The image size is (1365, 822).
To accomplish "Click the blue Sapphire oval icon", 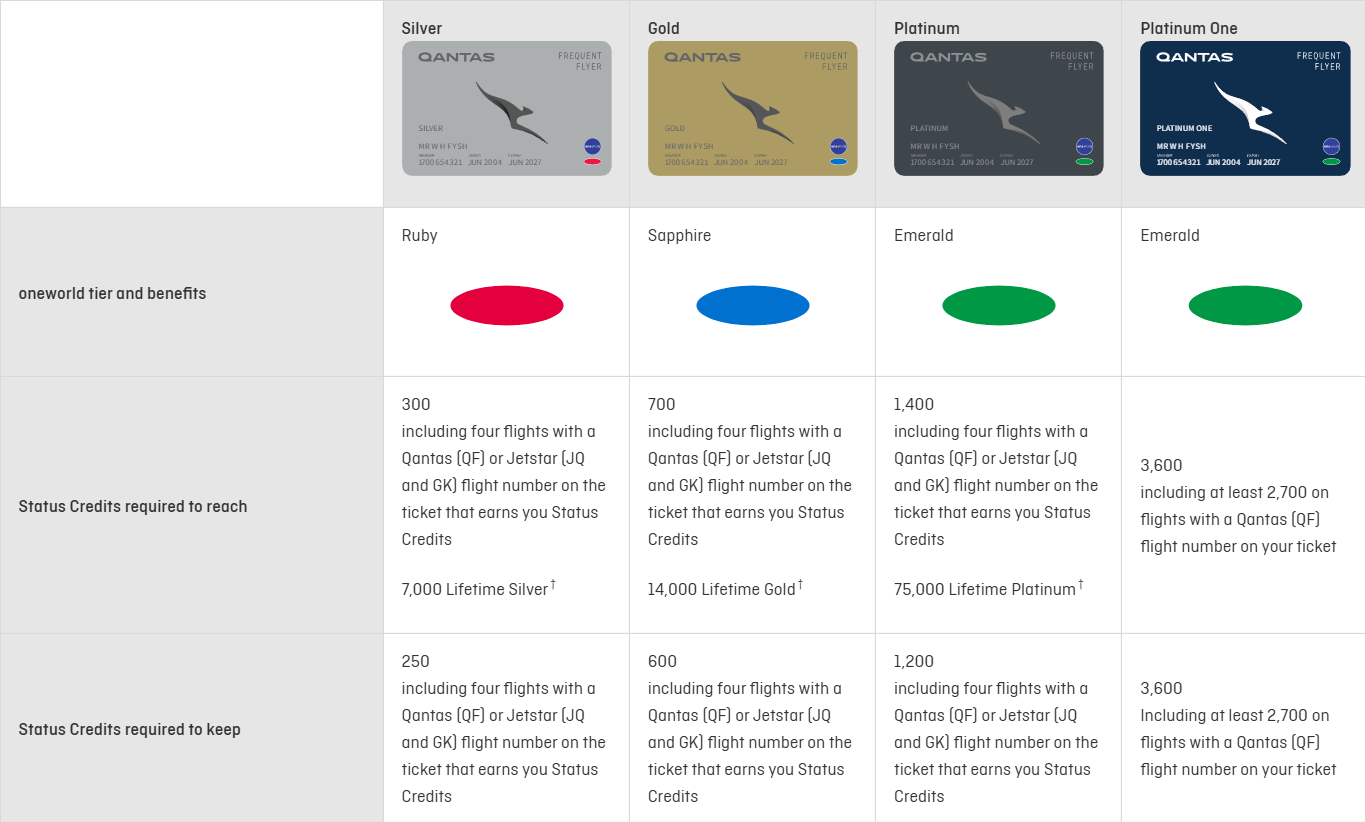I will click(x=753, y=305).
